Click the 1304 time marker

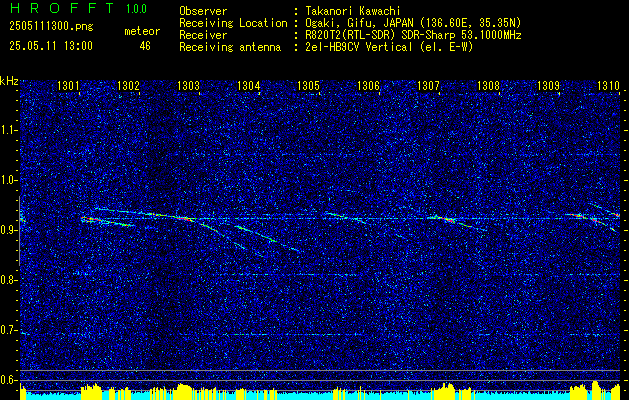coord(249,85)
